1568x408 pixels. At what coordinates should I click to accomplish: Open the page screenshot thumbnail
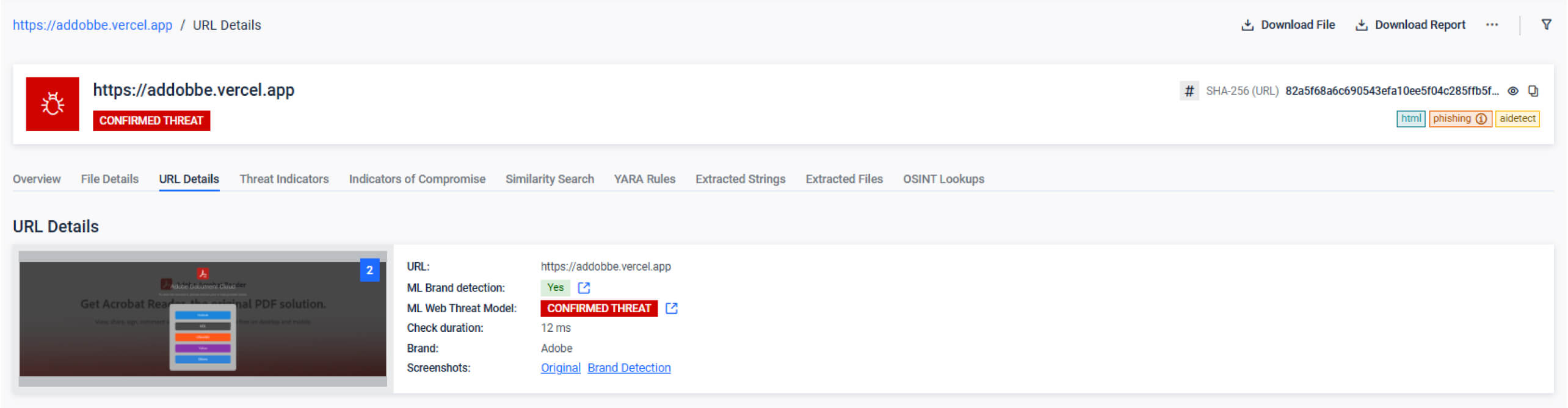203,318
